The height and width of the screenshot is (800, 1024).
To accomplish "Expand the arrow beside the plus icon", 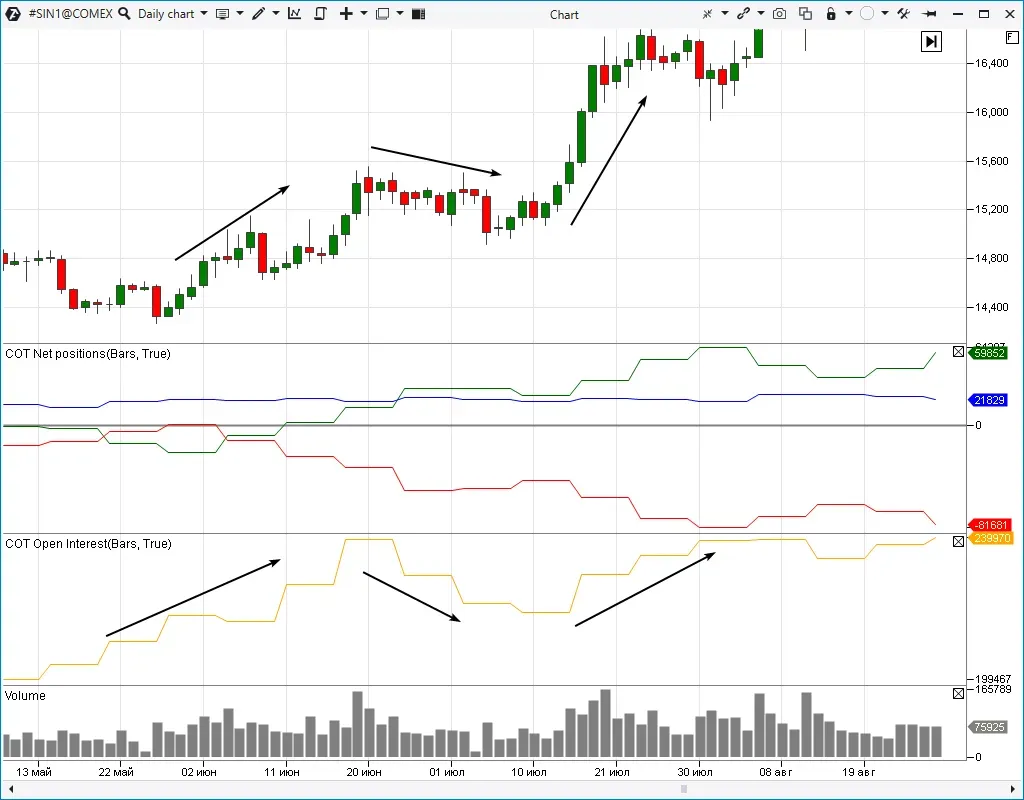I will 364,14.
